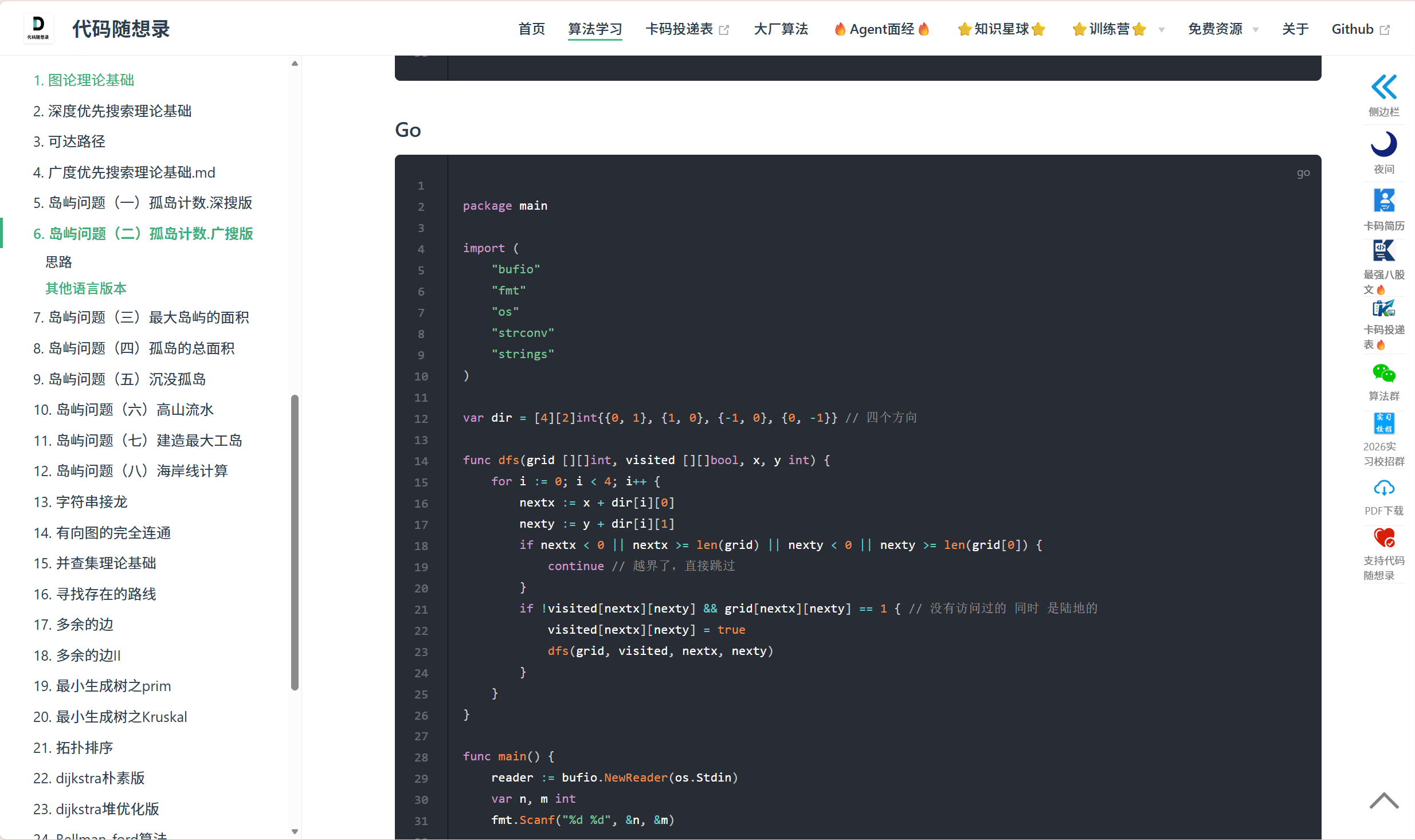Open 3. 可达路径 chapter
Image resolution: width=1415 pixels, height=840 pixels.
tap(69, 142)
